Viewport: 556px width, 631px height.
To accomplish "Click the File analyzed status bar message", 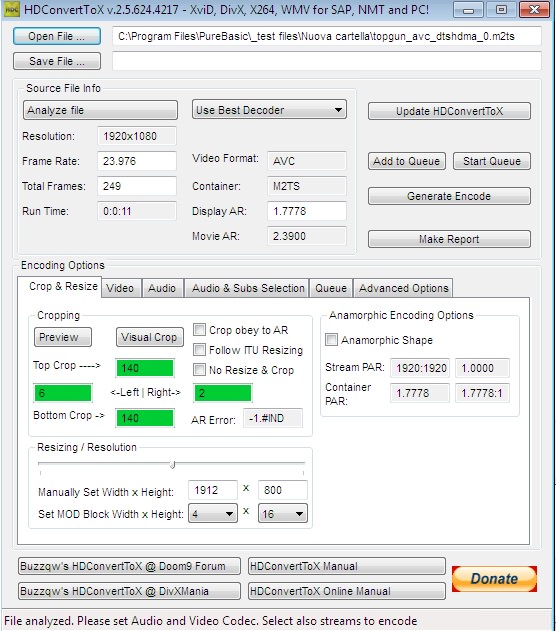I will tap(210, 621).
